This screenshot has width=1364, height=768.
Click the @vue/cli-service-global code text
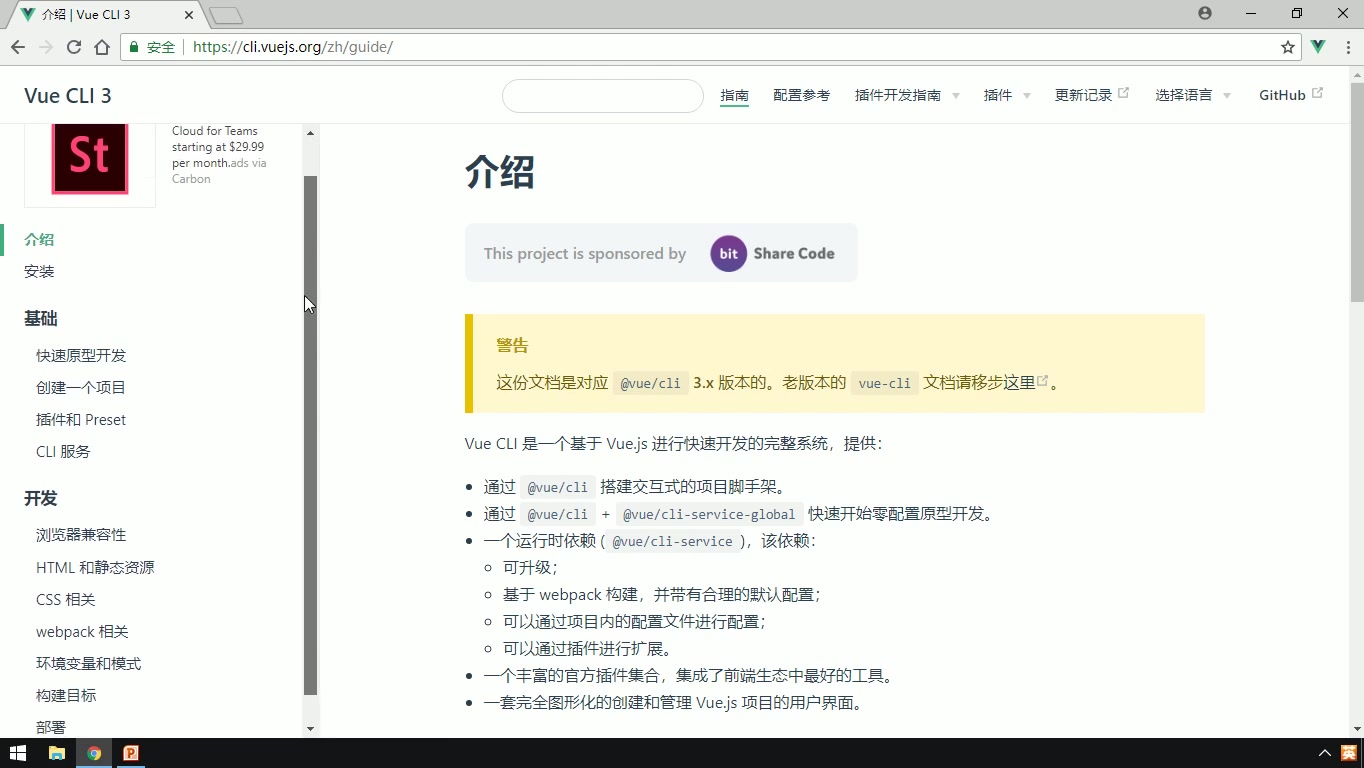point(709,514)
